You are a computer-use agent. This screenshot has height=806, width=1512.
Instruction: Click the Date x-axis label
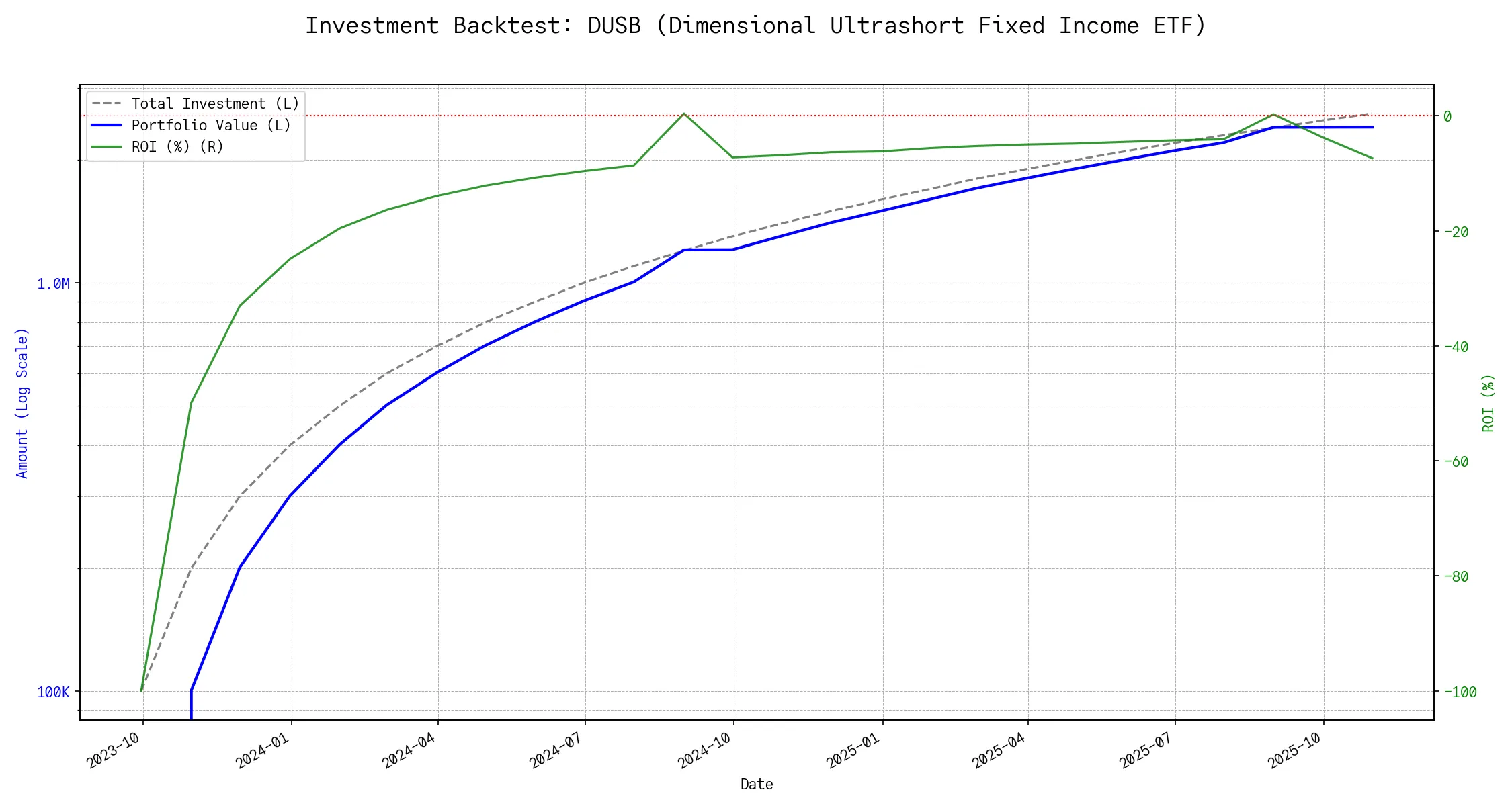click(x=756, y=784)
